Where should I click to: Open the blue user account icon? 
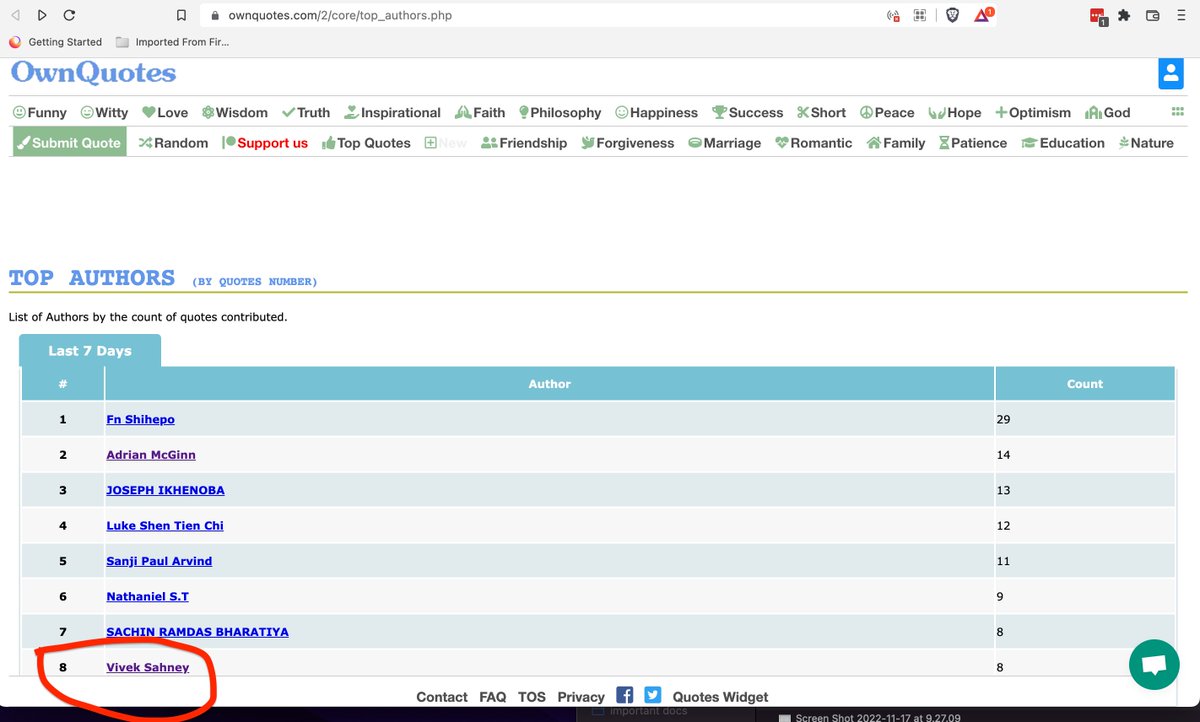1170,74
